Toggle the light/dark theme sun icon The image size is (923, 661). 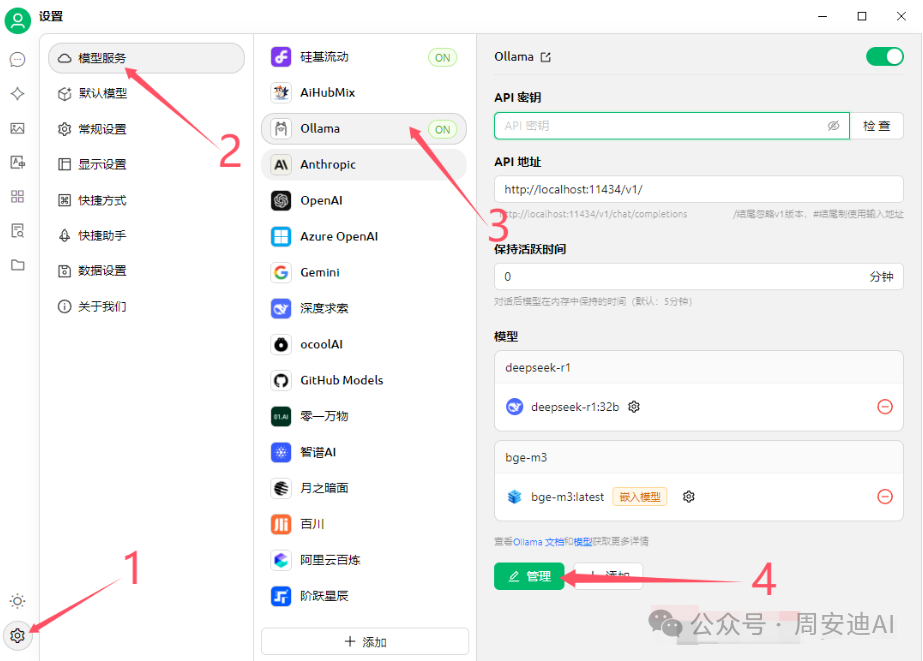18,601
